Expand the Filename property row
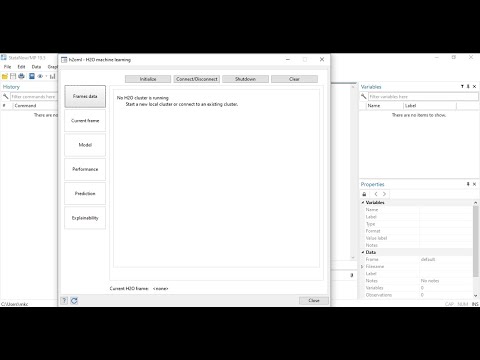480x360 pixels. pos(362,267)
